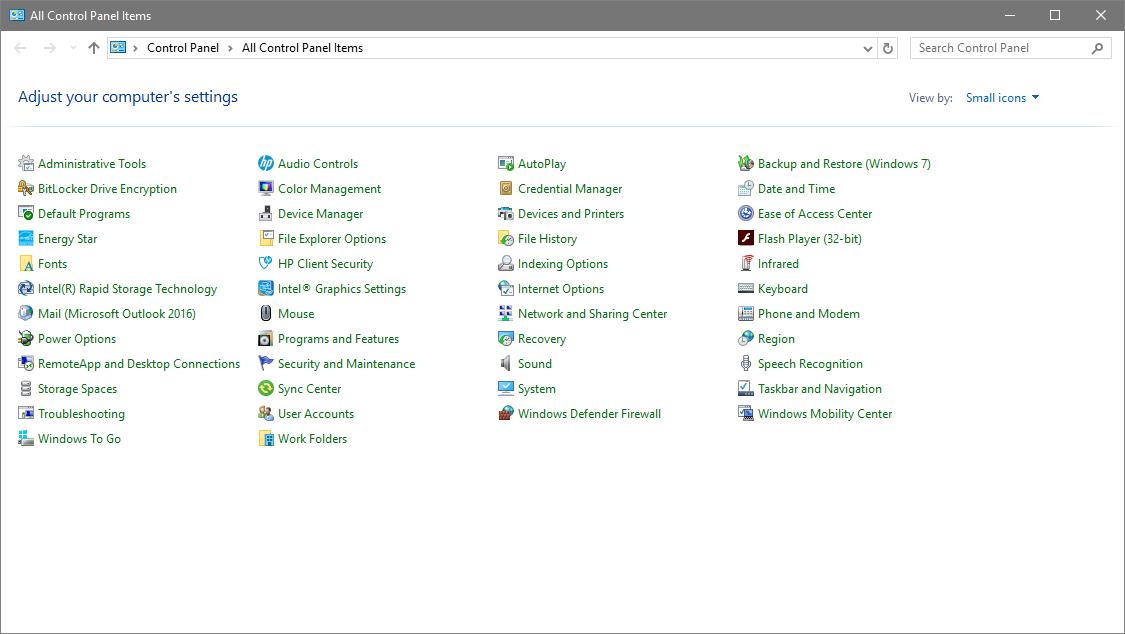Open the Sync Center icon
The width and height of the screenshot is (1125, 634).
(266, 389)
